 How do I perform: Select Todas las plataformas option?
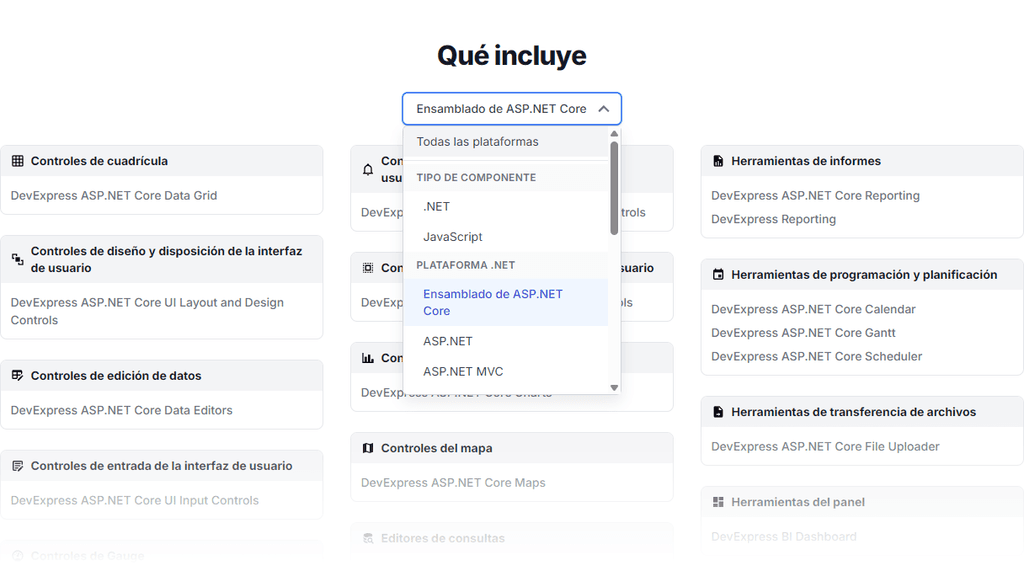505,142
